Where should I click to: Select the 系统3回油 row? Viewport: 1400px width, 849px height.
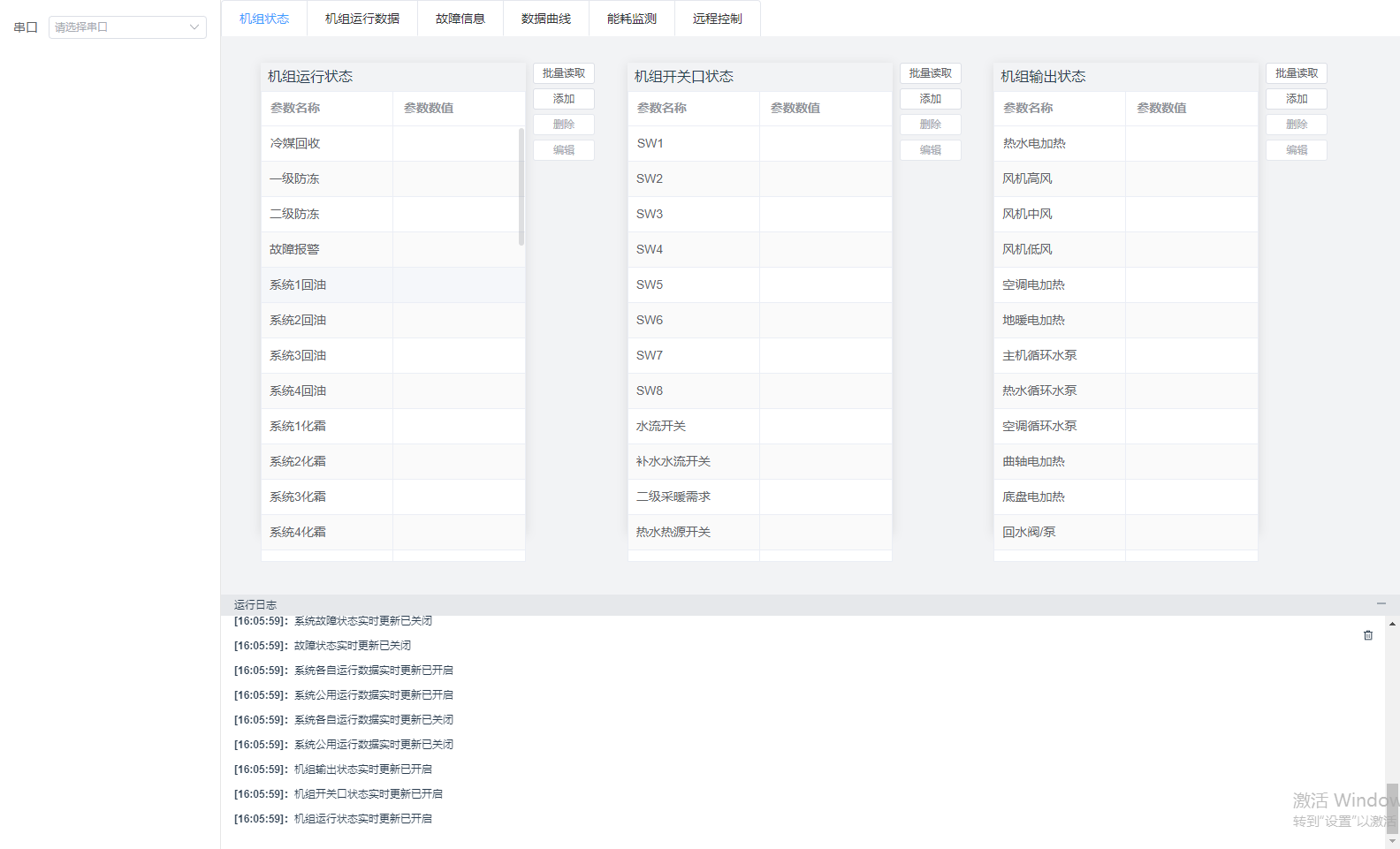pyautogui.click(x=393, y=355)
